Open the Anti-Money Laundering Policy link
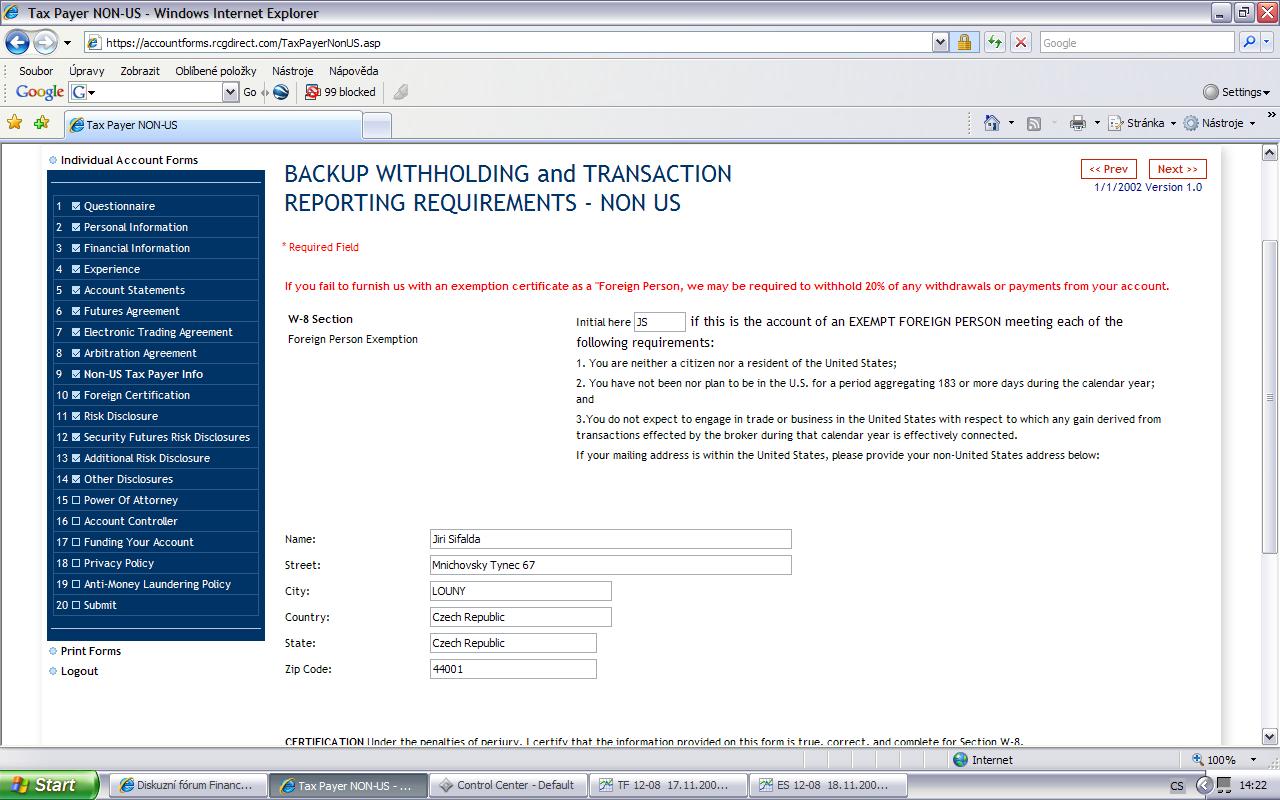1280x800 pixels. coord(158,584)
